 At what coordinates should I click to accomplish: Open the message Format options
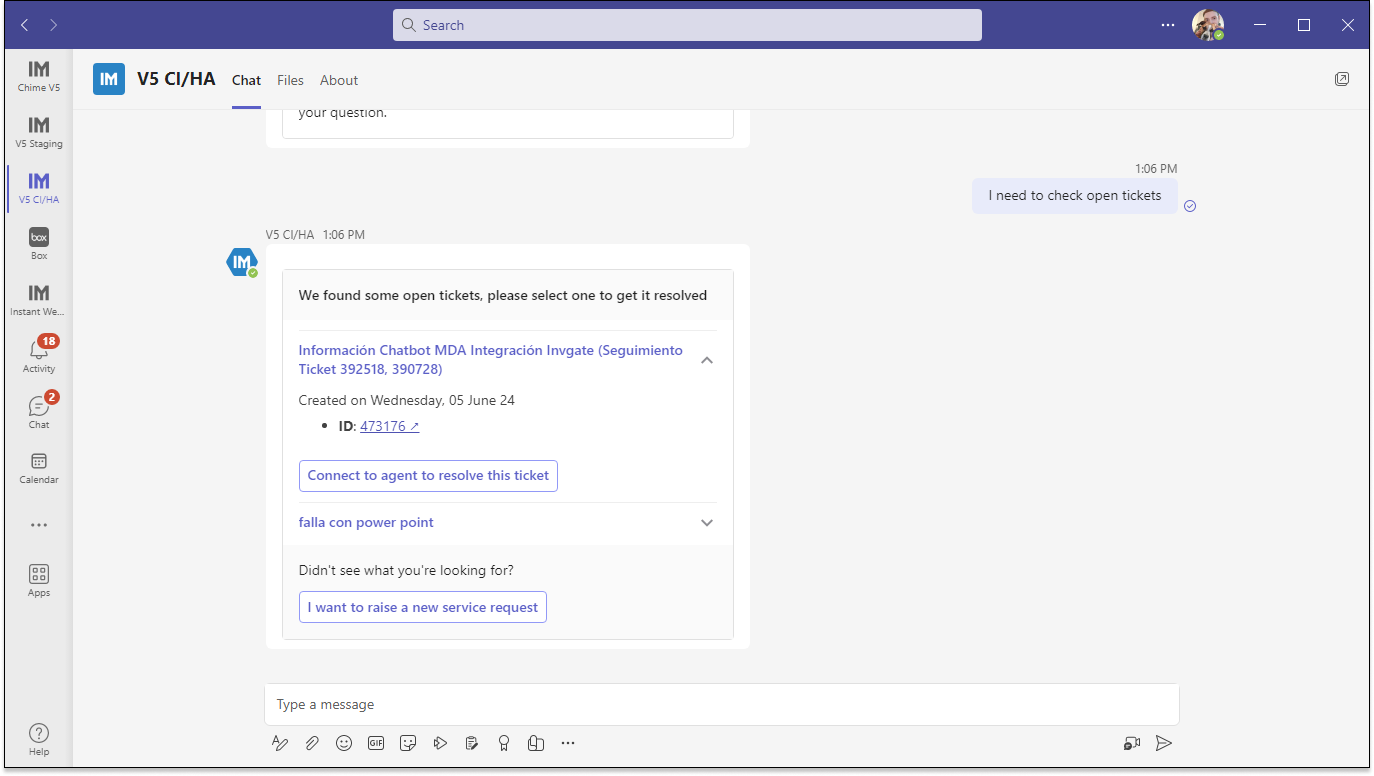click(280, 743)
